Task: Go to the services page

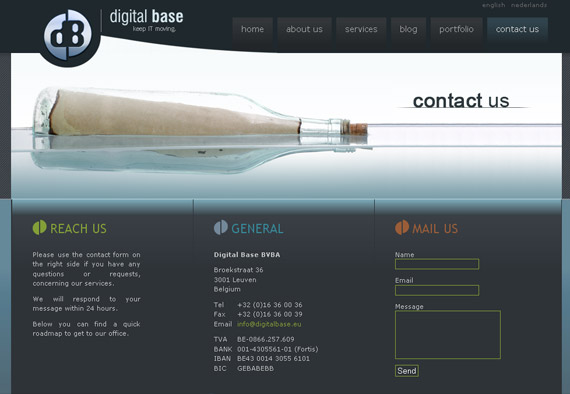Action: [x=361, y=29]
